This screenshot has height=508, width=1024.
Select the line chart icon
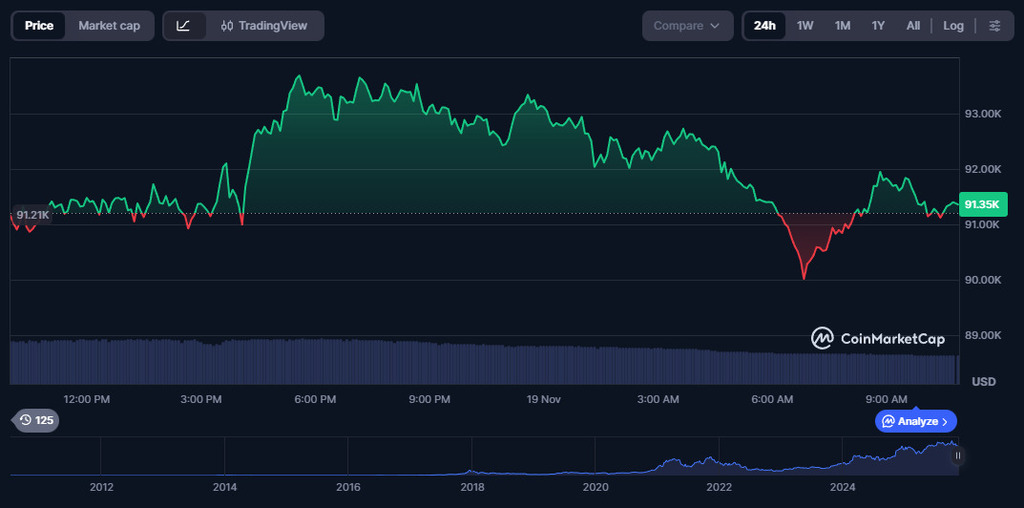coord(184,26)
